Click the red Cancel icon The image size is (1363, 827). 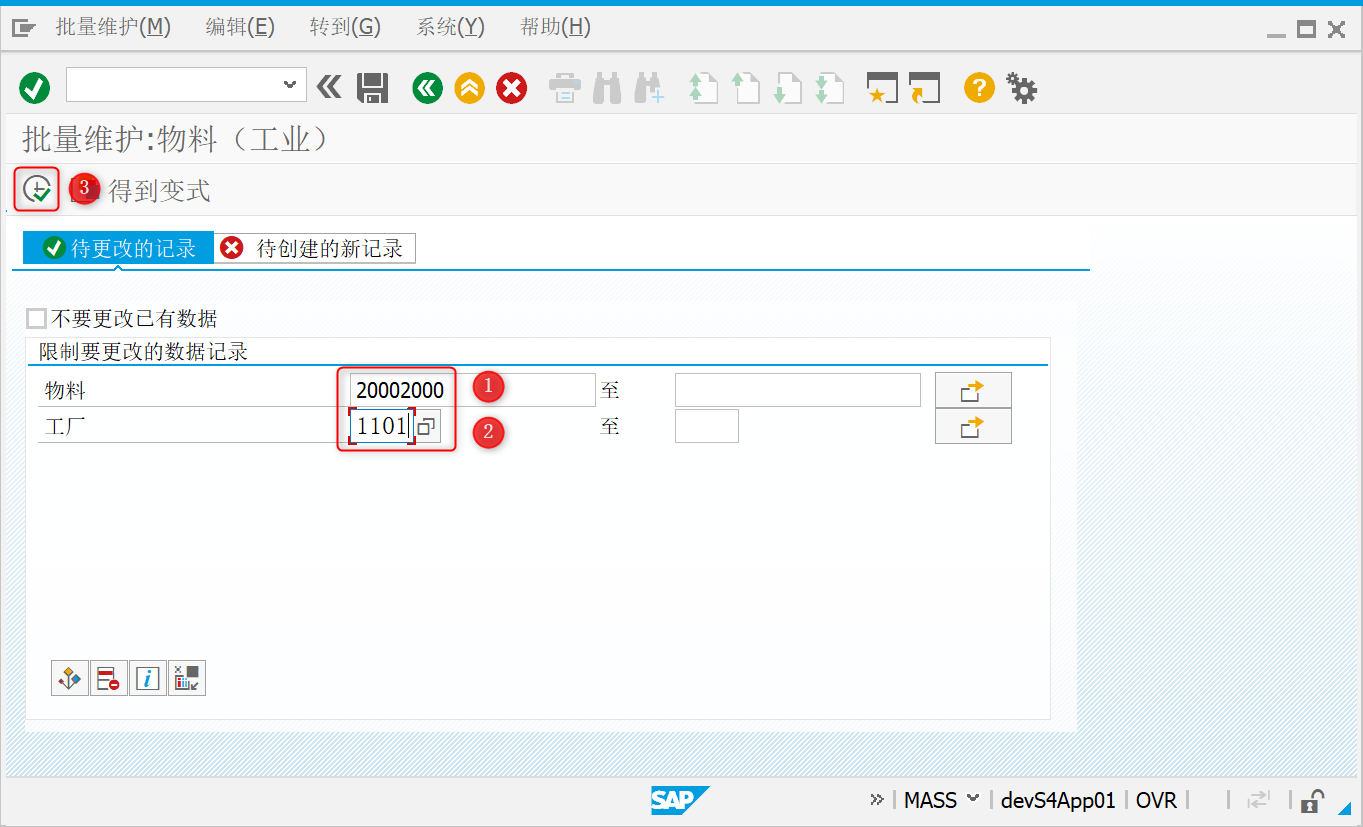point(512,87)
